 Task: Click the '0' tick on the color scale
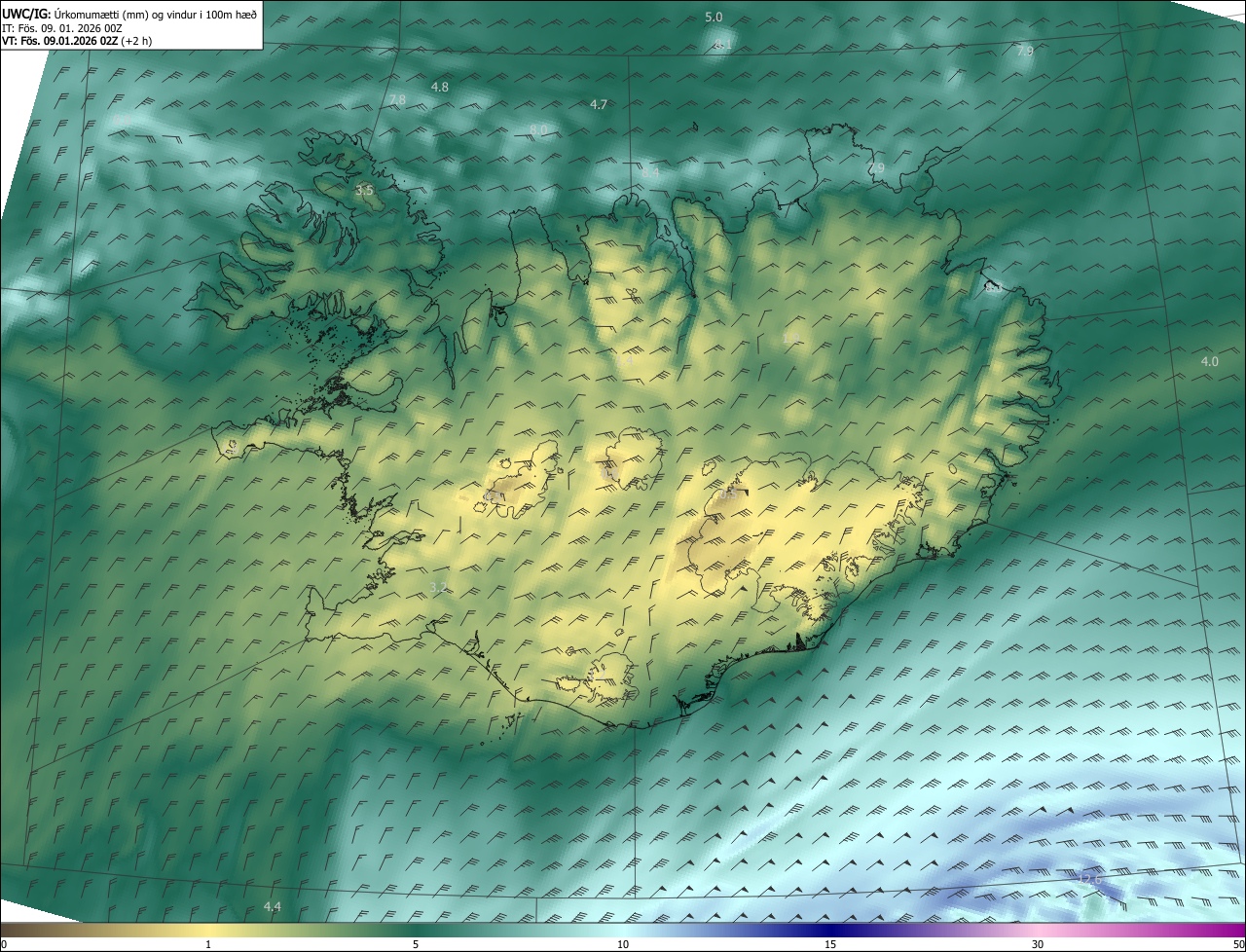tap(3, 944)
